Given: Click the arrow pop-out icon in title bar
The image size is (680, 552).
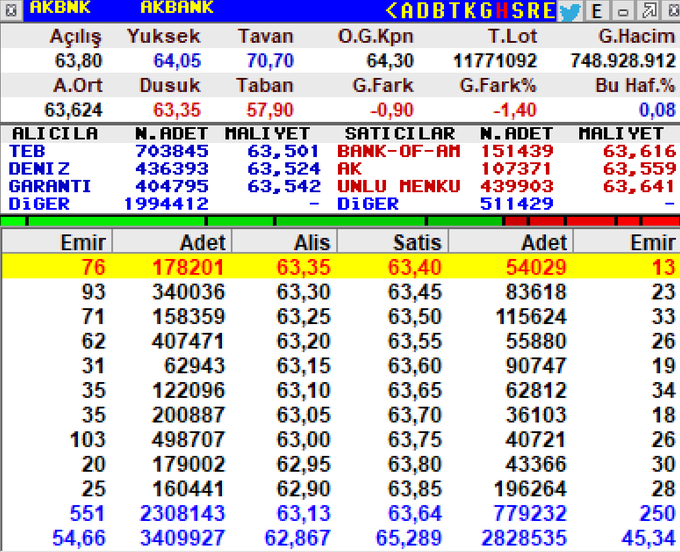Looking at the screenshot, I should pos(649,11).
